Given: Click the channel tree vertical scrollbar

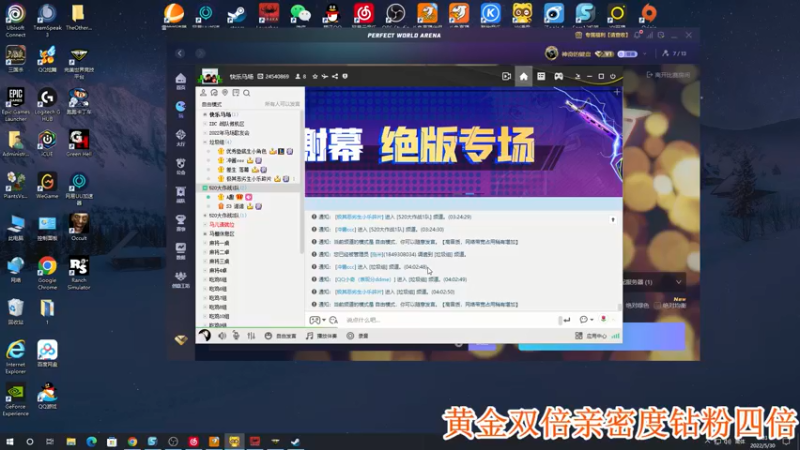Looking at the screenshot, I should point(302,181).
